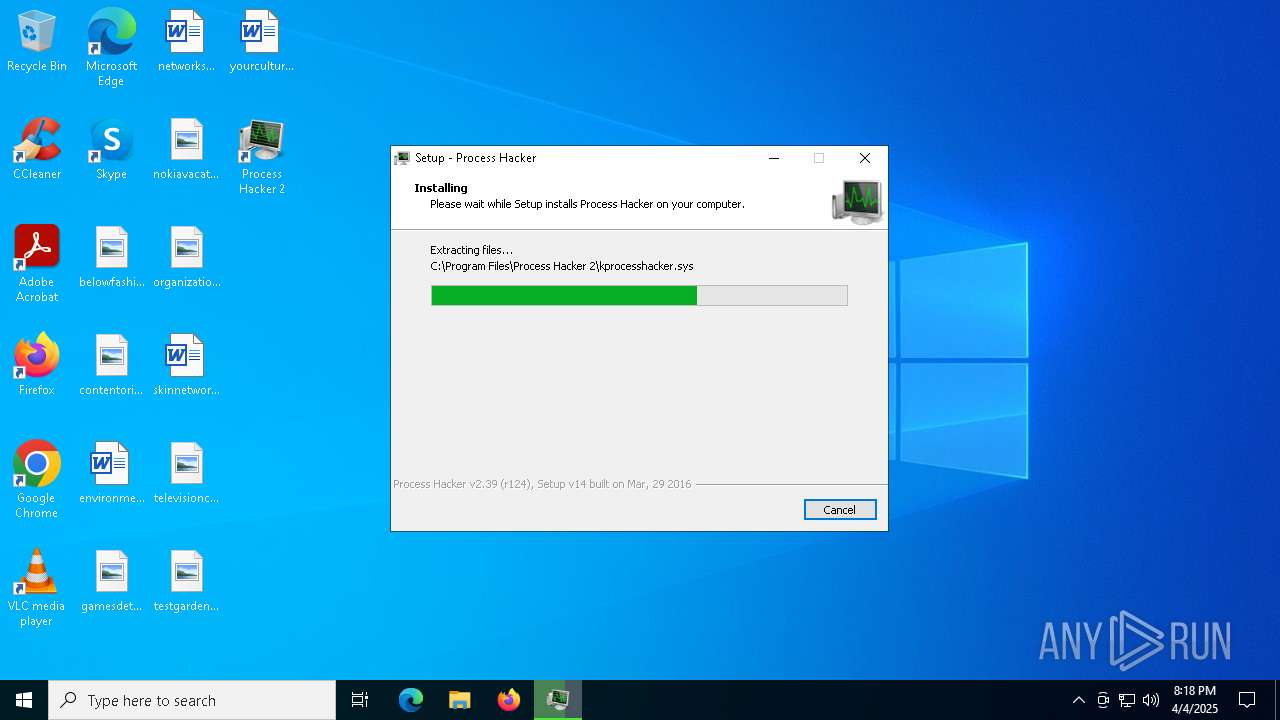This screenshot has width=1280, height=720.
Task: Click the installation progress bar
Action: (x=639, y=295)
